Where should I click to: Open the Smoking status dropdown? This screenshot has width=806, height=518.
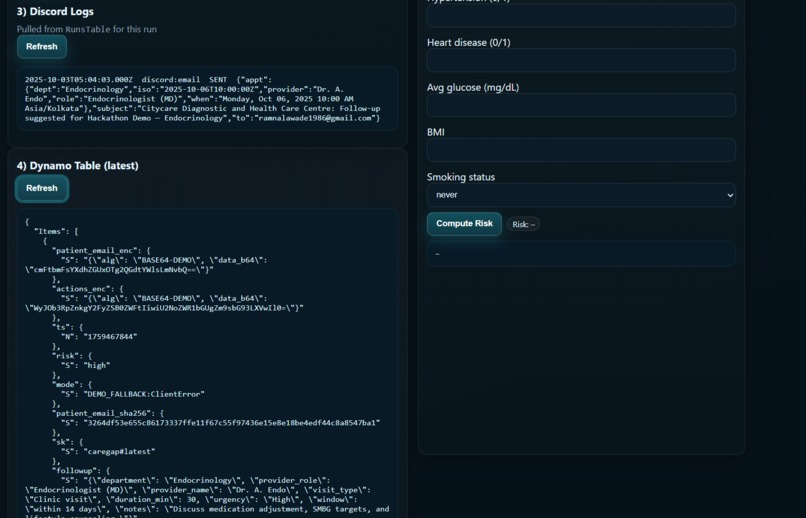click(x=581, y=195)
